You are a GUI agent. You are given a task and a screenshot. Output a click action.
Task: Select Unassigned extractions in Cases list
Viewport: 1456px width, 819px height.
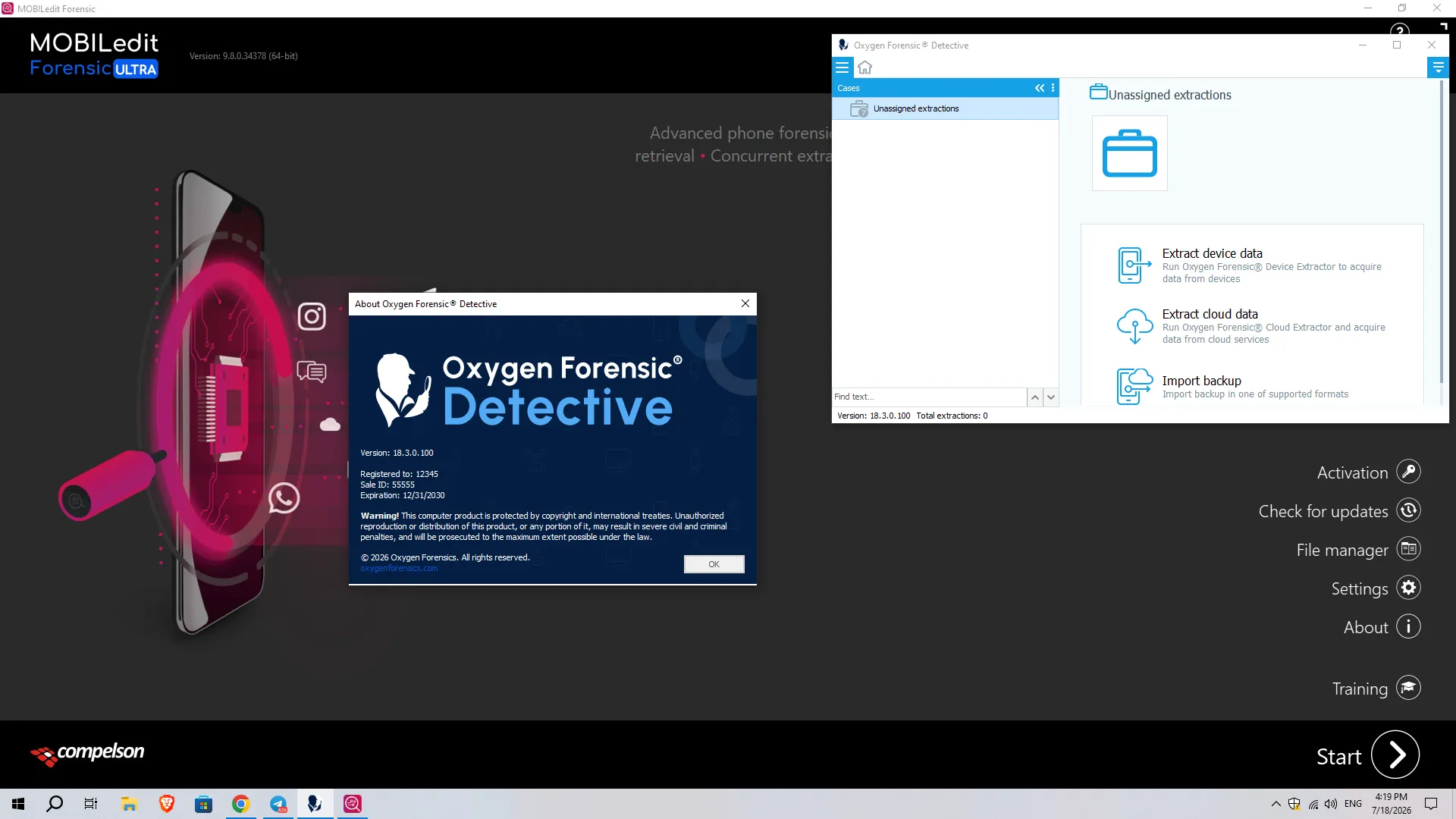(945, 108)
